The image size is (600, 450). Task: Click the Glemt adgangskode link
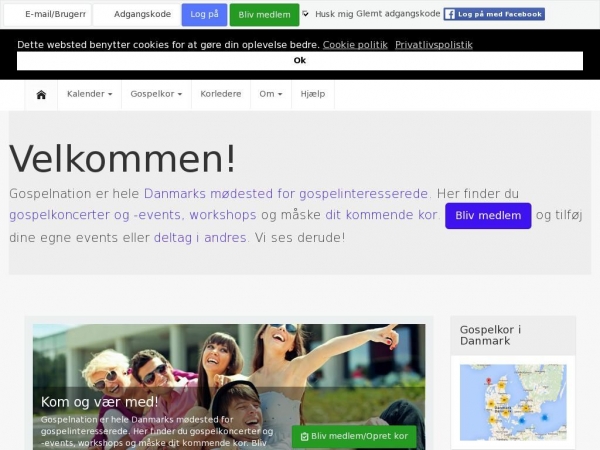pos(398,14)
